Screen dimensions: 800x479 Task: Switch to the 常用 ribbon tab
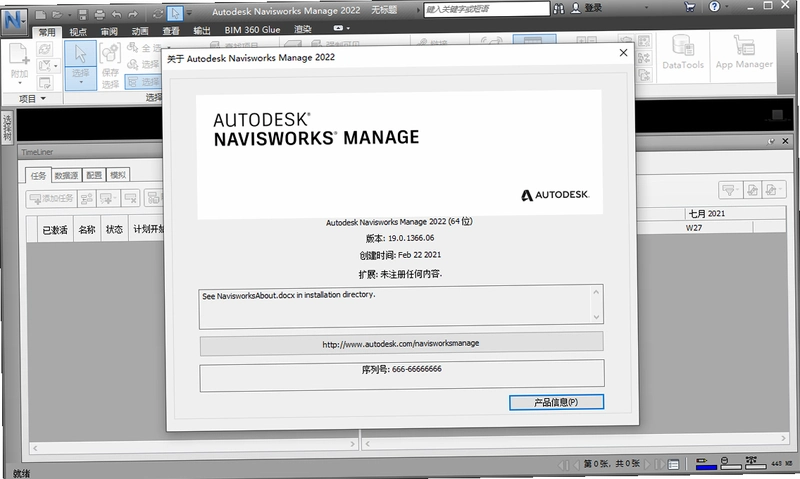47,32
